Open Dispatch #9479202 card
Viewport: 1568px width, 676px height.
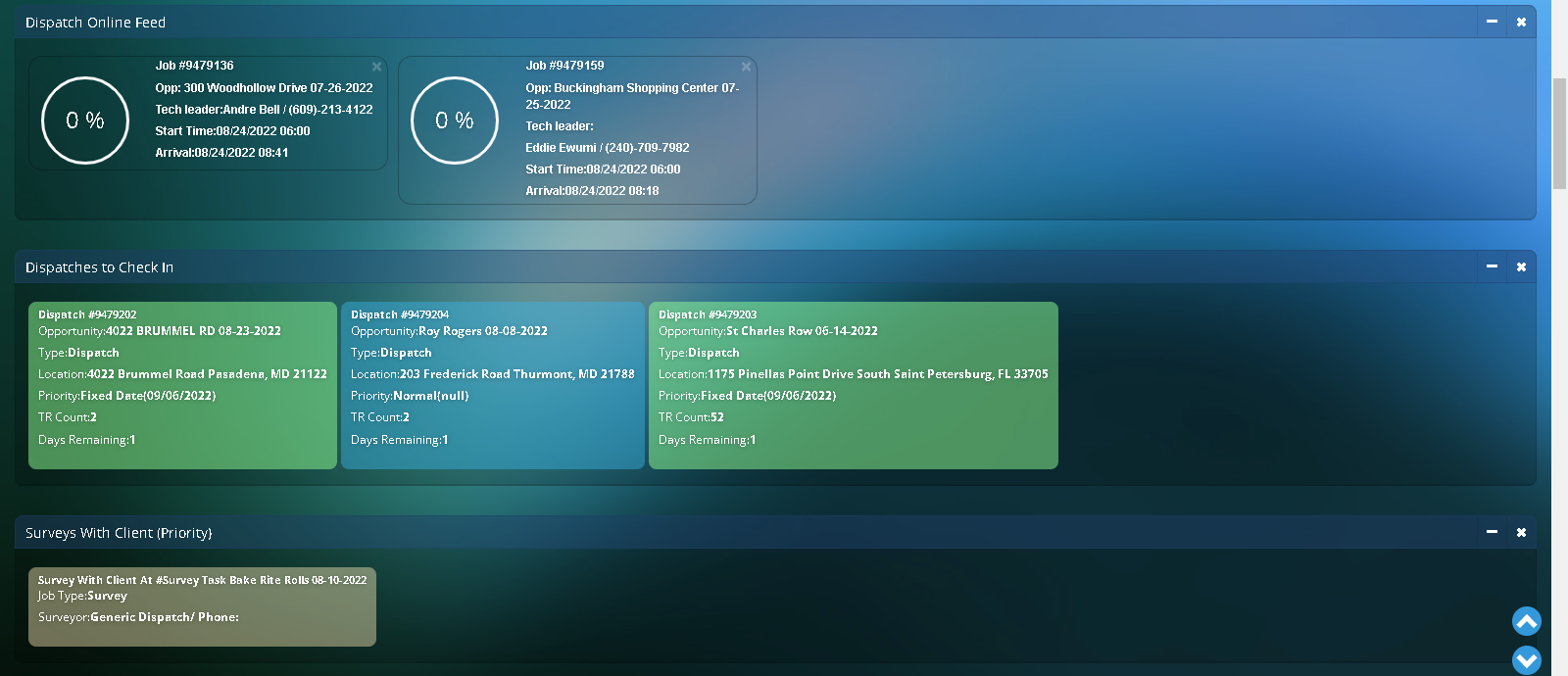tap(182, 385)
